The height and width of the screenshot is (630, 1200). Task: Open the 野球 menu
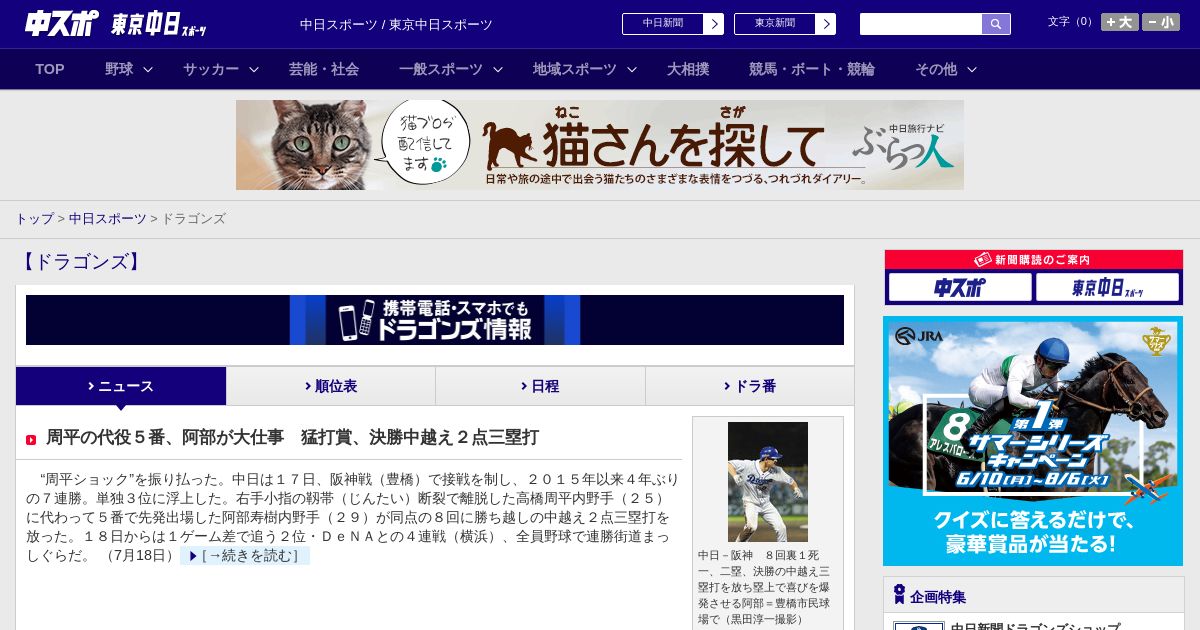pyautogui.click(x=119, y=69)
